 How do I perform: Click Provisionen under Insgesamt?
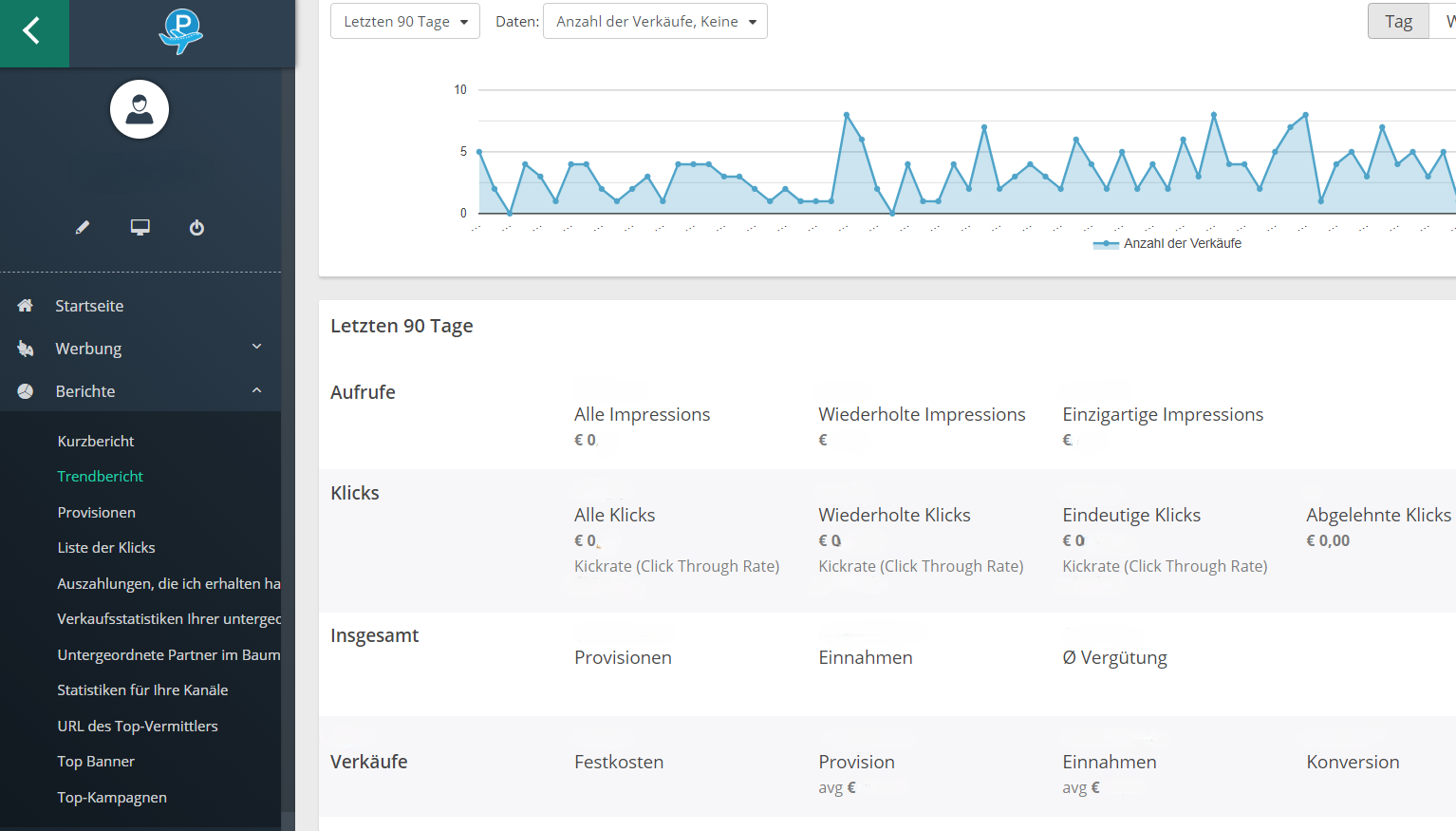coord(623,657)
